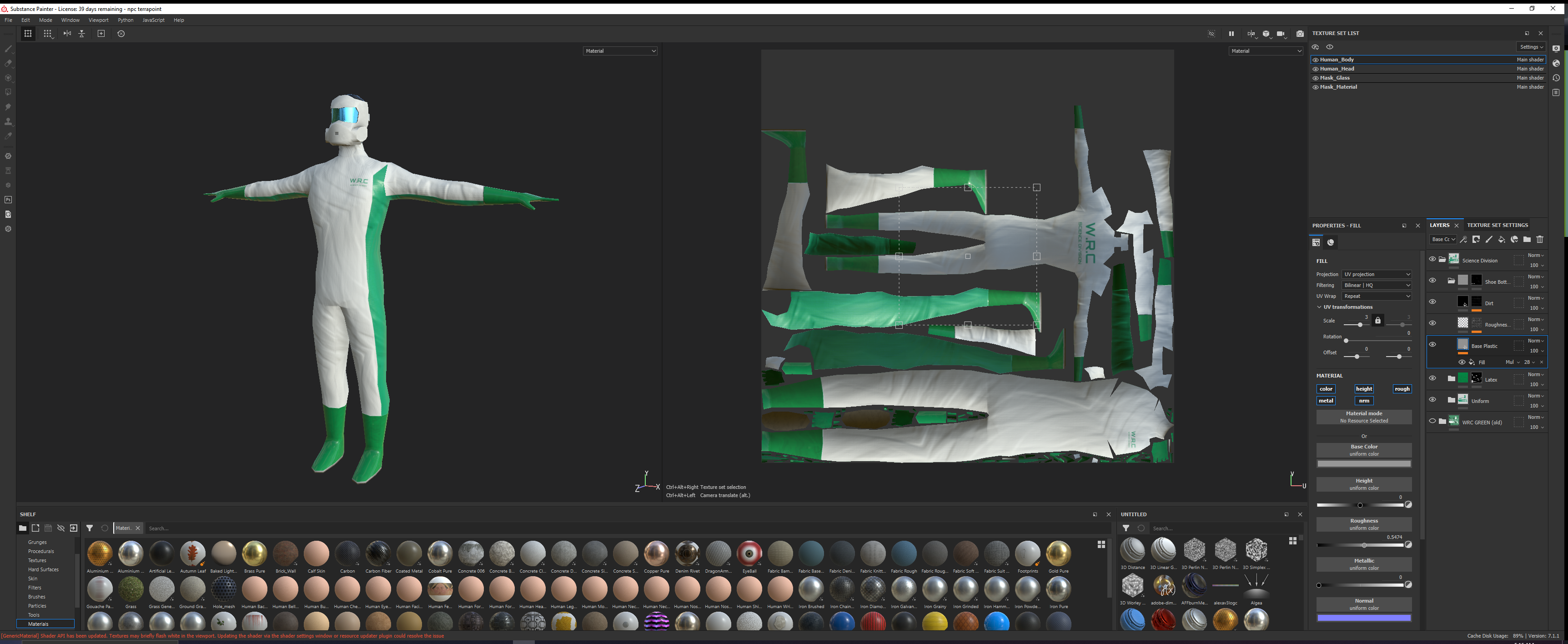Select the Clone stamp tool
Viewport: 1568px width, 644px height.
(8, 122)
